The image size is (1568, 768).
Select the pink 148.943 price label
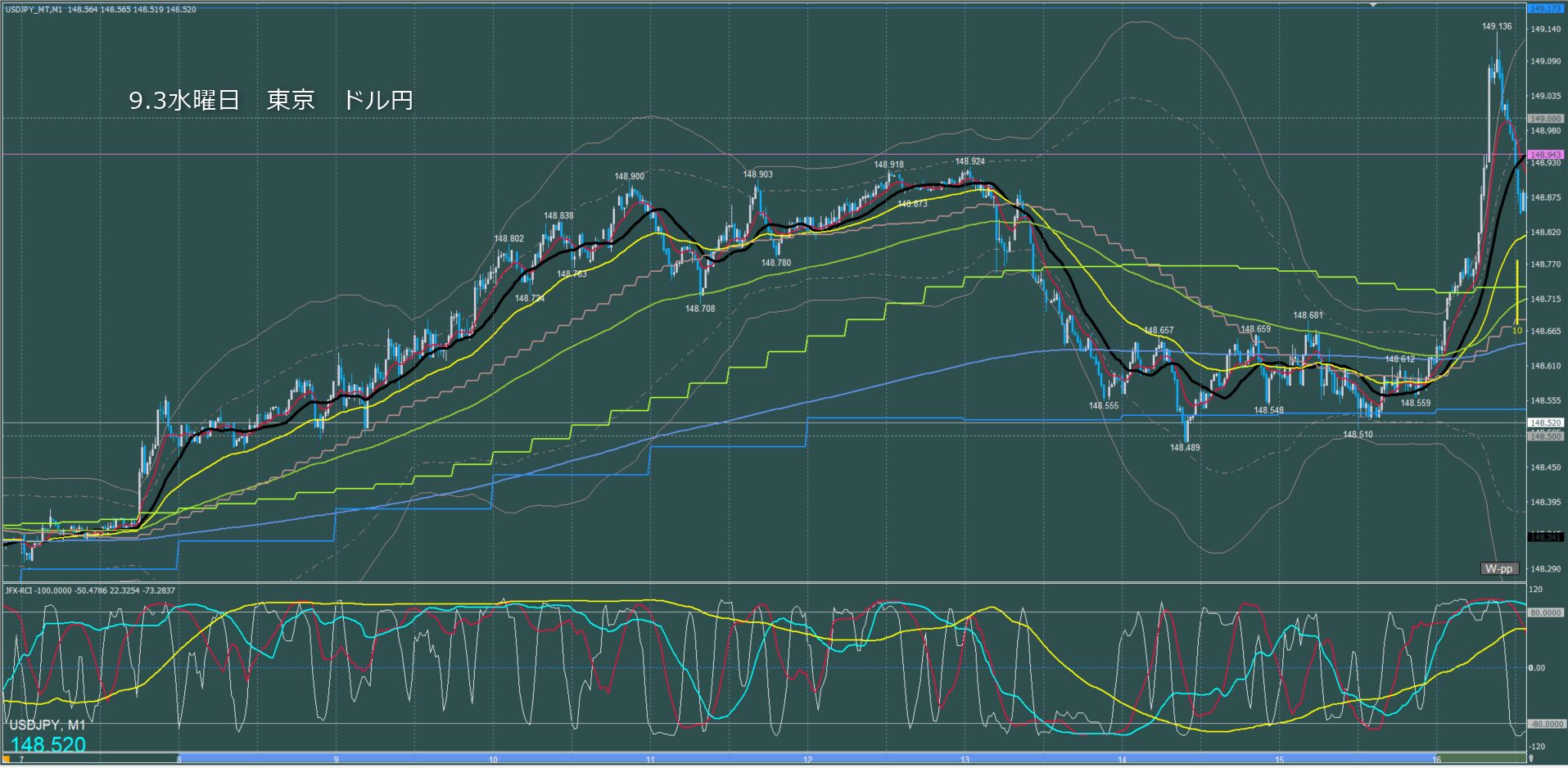coord(1545,154)
